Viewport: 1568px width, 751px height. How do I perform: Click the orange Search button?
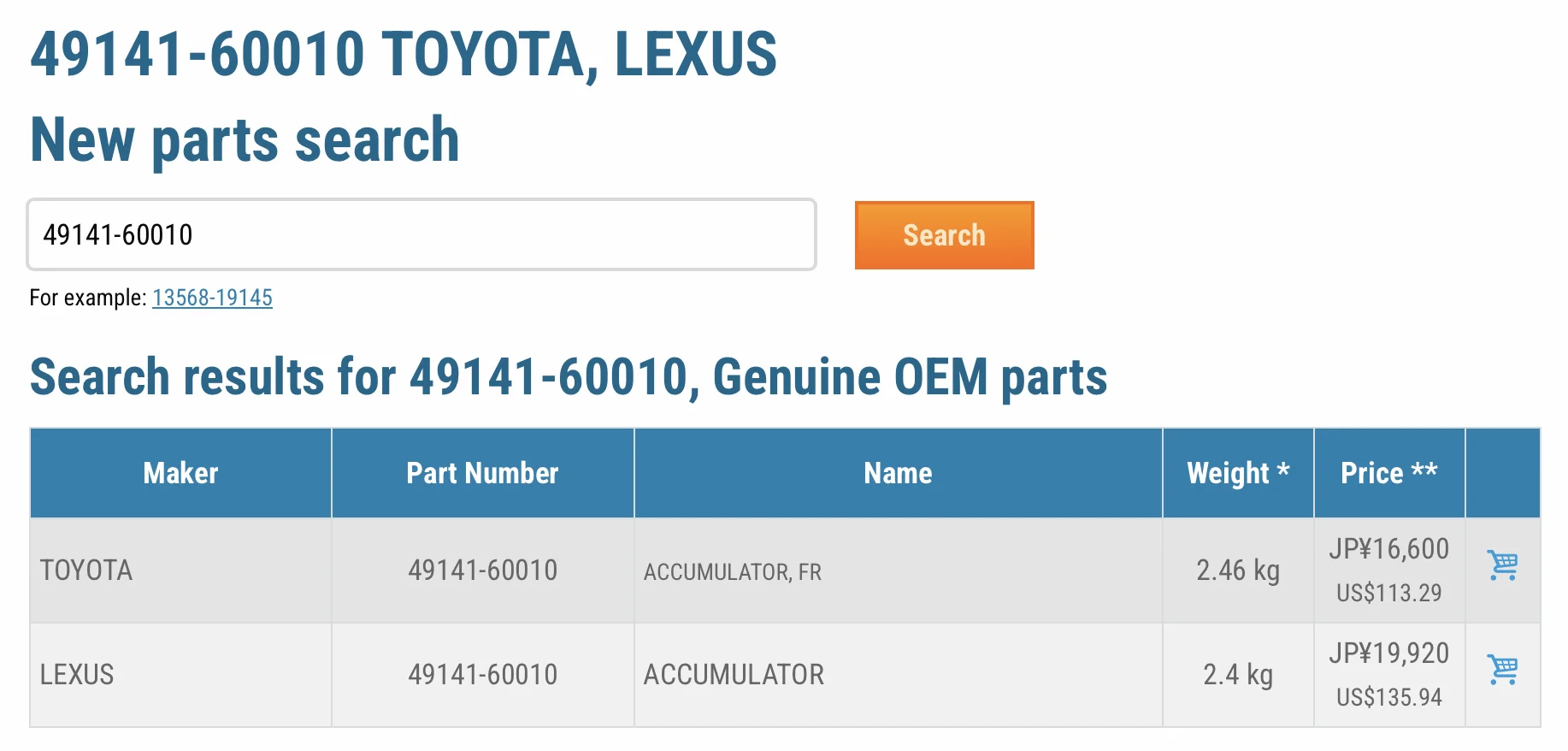coord(944,235)
